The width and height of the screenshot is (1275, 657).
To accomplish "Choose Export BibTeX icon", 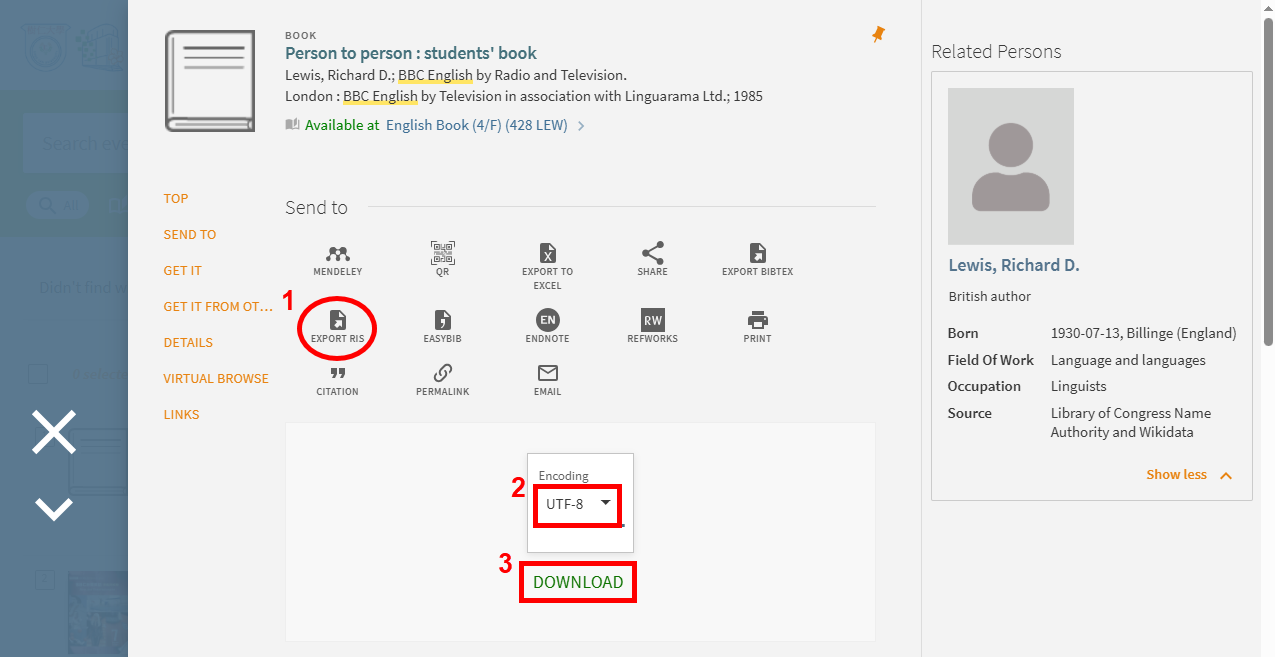I will [757, 255].
